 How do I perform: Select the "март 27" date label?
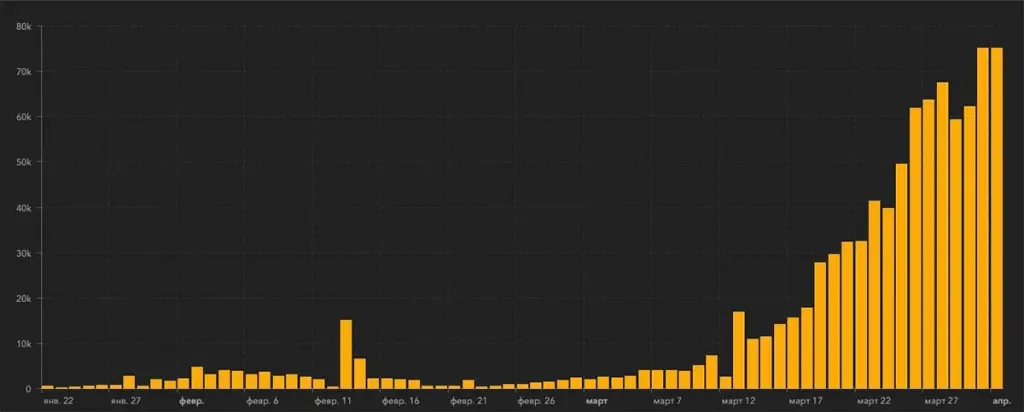tap(941, 401)
